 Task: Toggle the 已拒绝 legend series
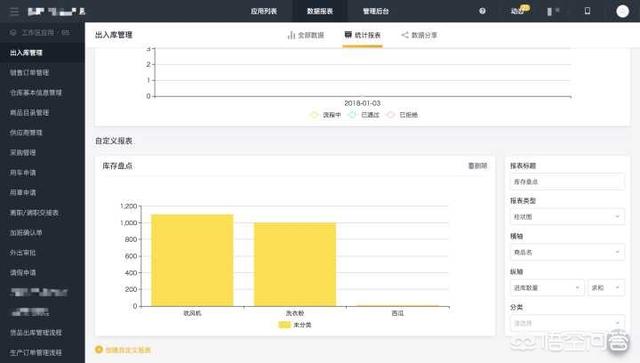point(402,115)
